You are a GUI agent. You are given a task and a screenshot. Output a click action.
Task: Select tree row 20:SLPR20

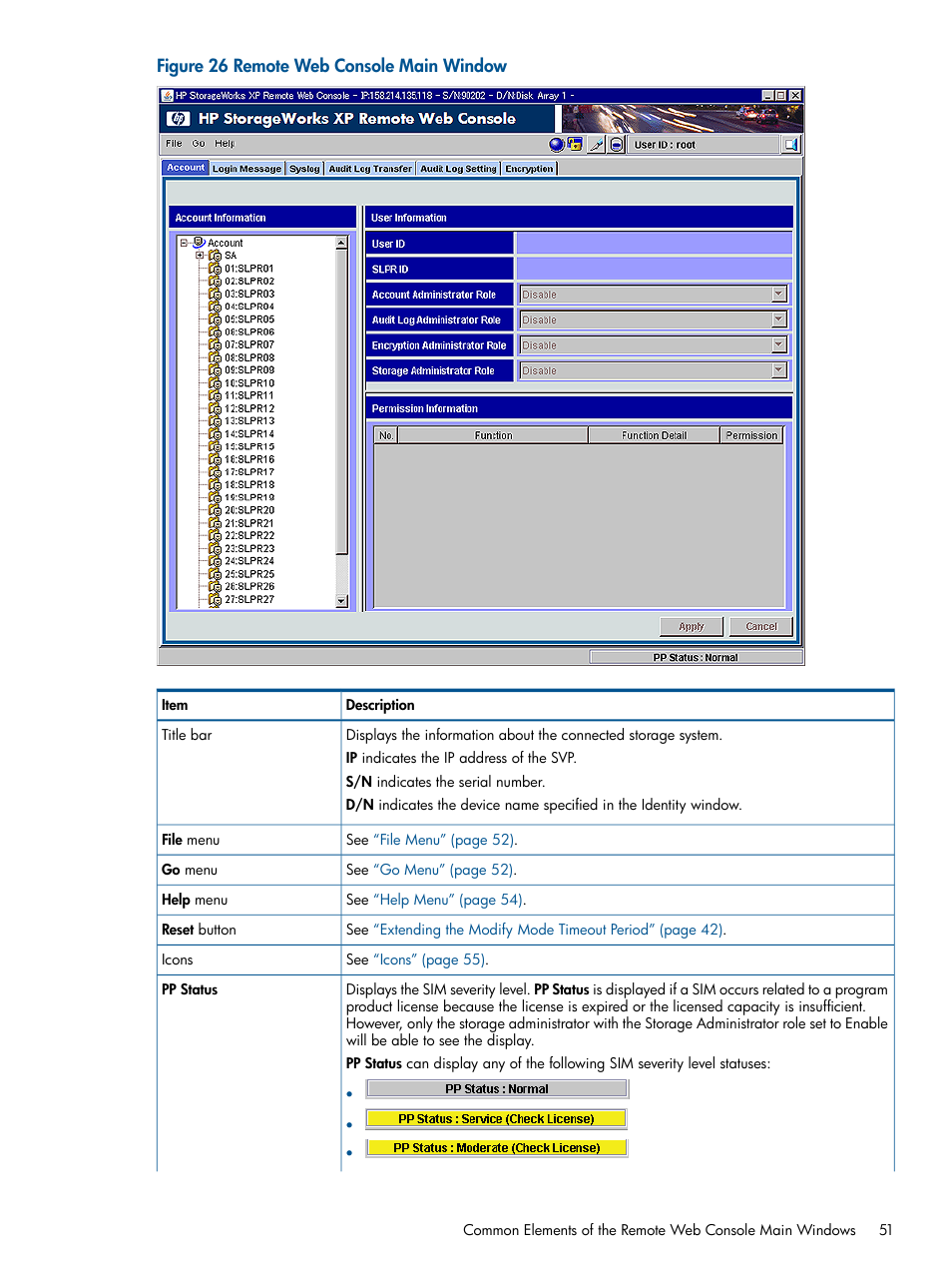click(249, 510)
